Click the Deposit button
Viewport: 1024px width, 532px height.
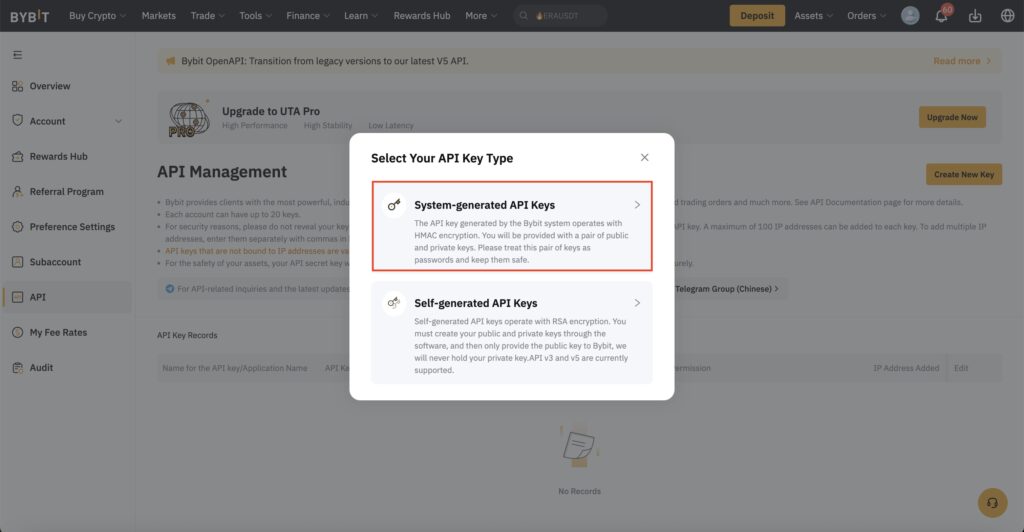pos(757,16)
